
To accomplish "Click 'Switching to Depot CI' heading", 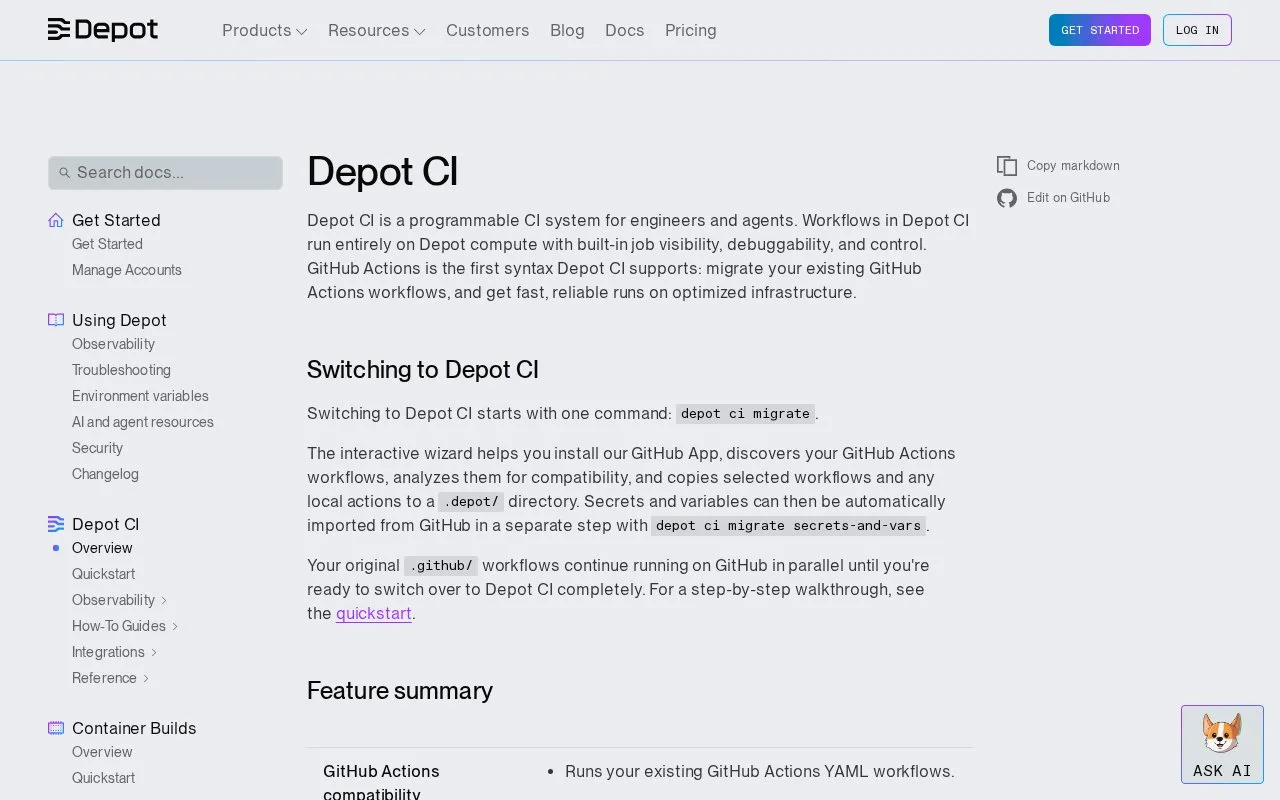I will pyautogui.click(x=423, y=370).
